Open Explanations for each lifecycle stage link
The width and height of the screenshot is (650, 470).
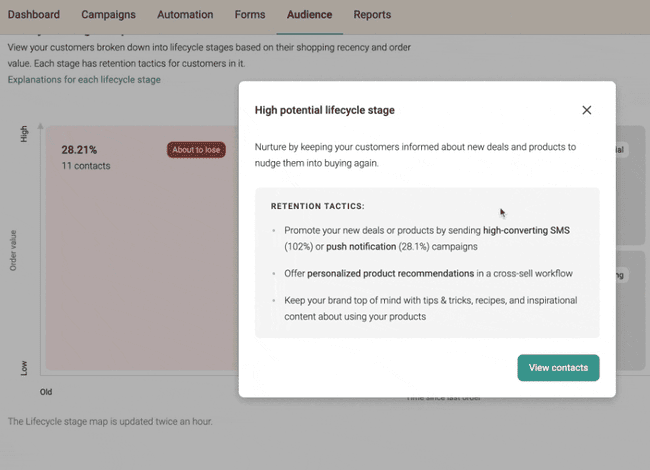point(84,79)
